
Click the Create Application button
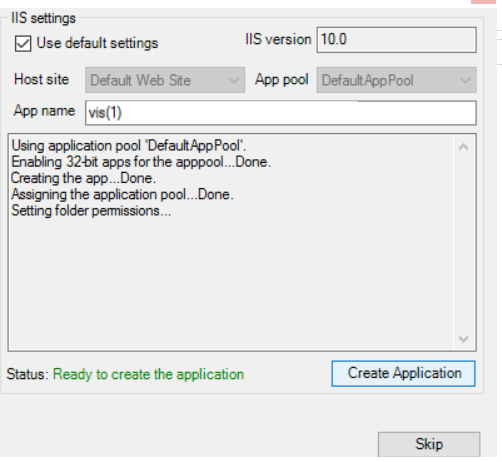click(x=403, y=373)
